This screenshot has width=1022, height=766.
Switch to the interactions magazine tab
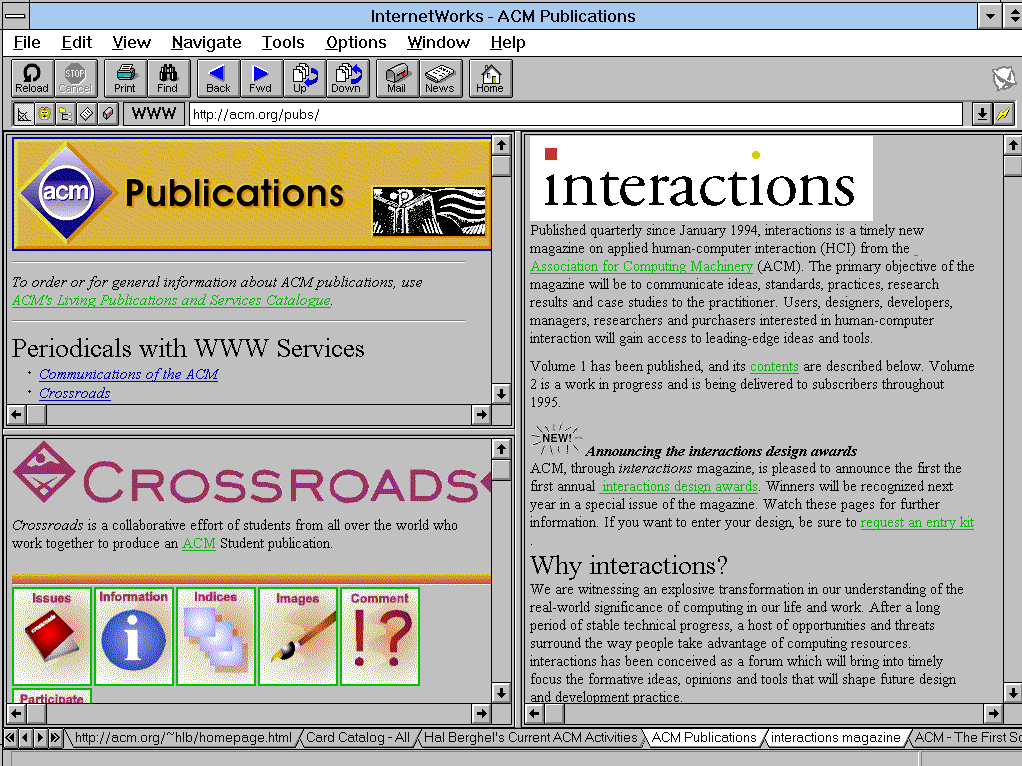(835, 737)
